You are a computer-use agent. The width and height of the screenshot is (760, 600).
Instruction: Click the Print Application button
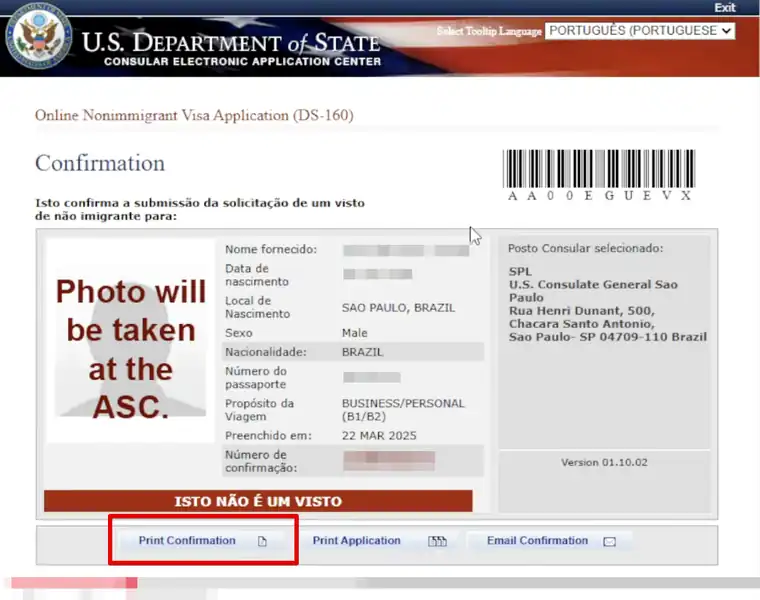pos(379,540)
